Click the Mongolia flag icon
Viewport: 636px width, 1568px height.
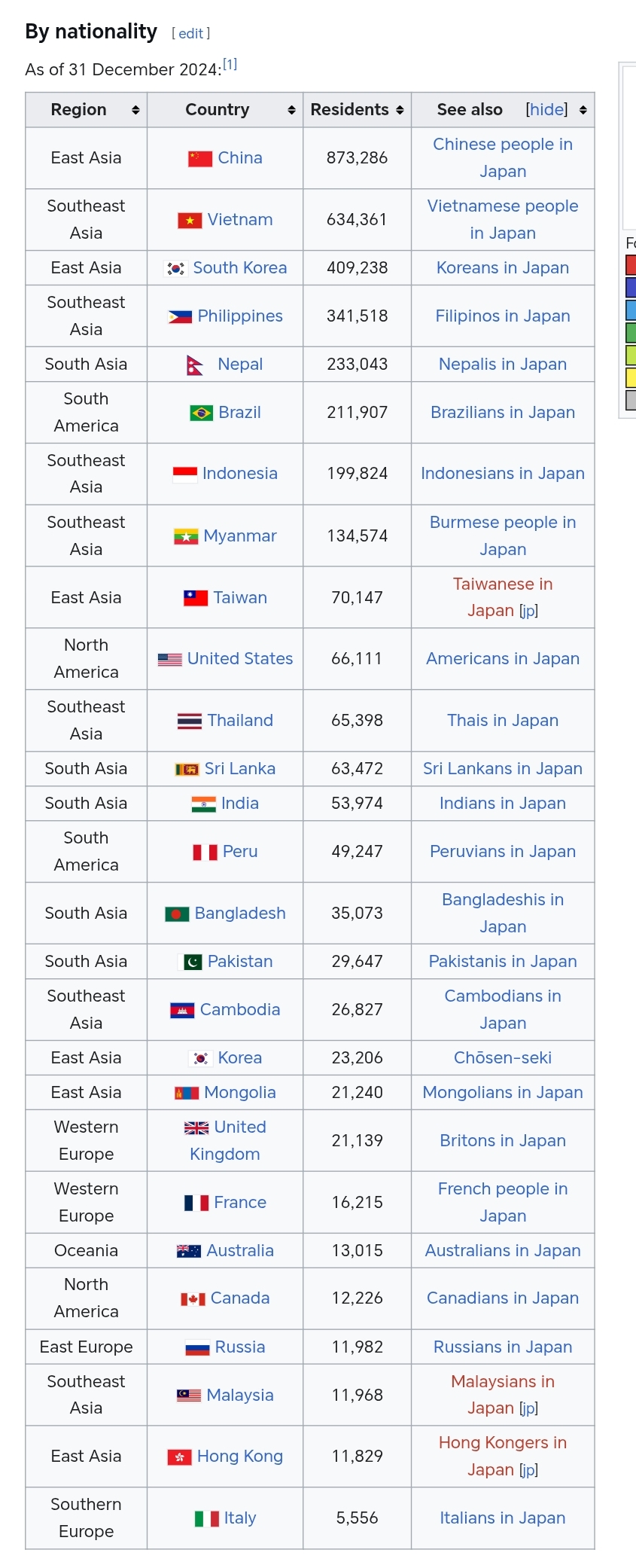(187, 1094)
